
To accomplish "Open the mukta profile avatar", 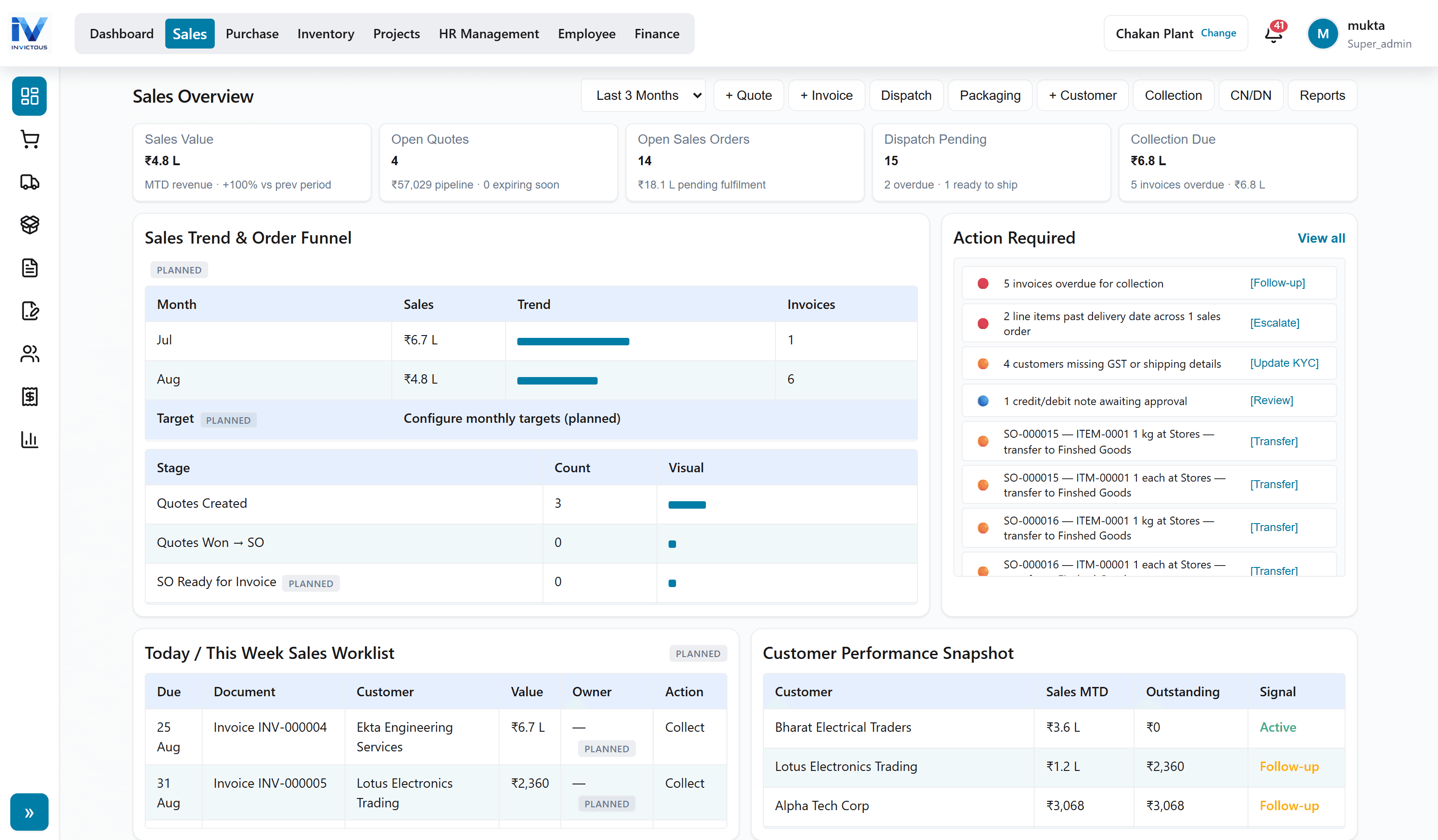I will pos(1323,34).
